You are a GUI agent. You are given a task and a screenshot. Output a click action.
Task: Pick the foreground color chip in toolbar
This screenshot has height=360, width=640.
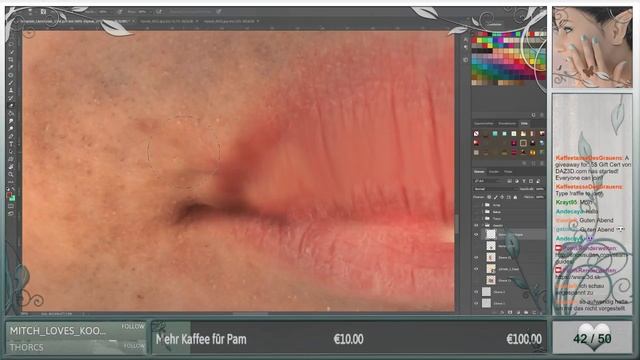tap(9, 196)
